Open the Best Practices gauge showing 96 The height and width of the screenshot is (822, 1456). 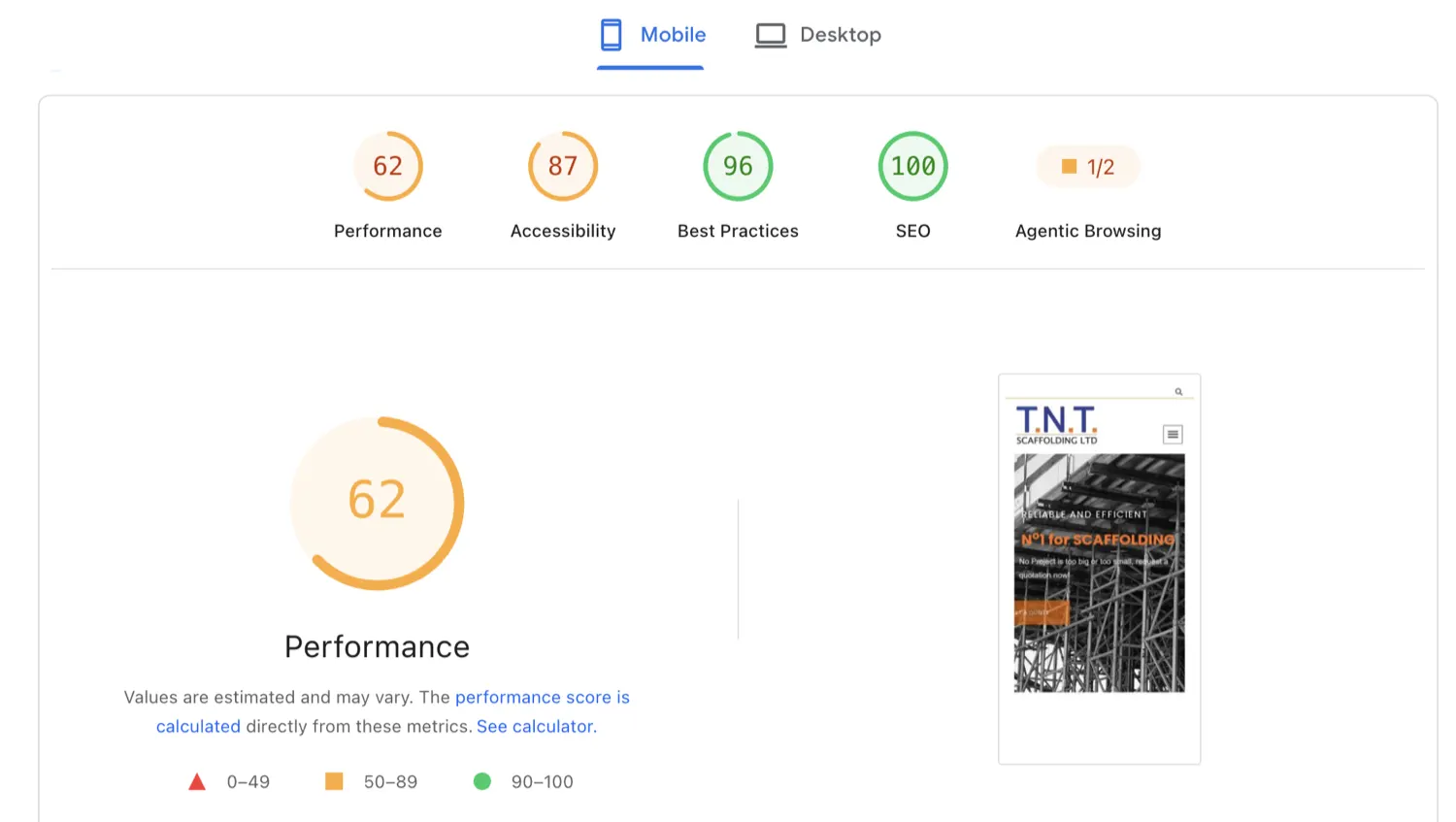tap(738, 166)
